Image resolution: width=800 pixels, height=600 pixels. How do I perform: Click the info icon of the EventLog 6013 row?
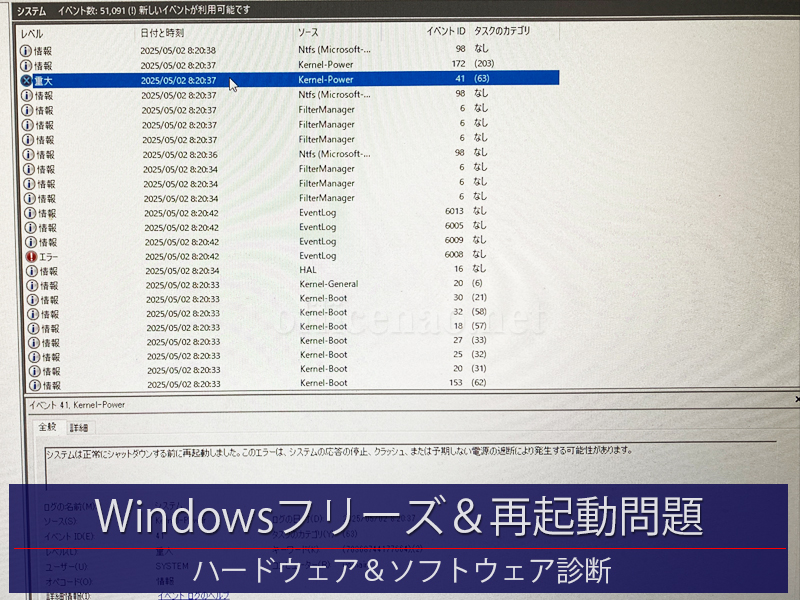tap(31, 213)
